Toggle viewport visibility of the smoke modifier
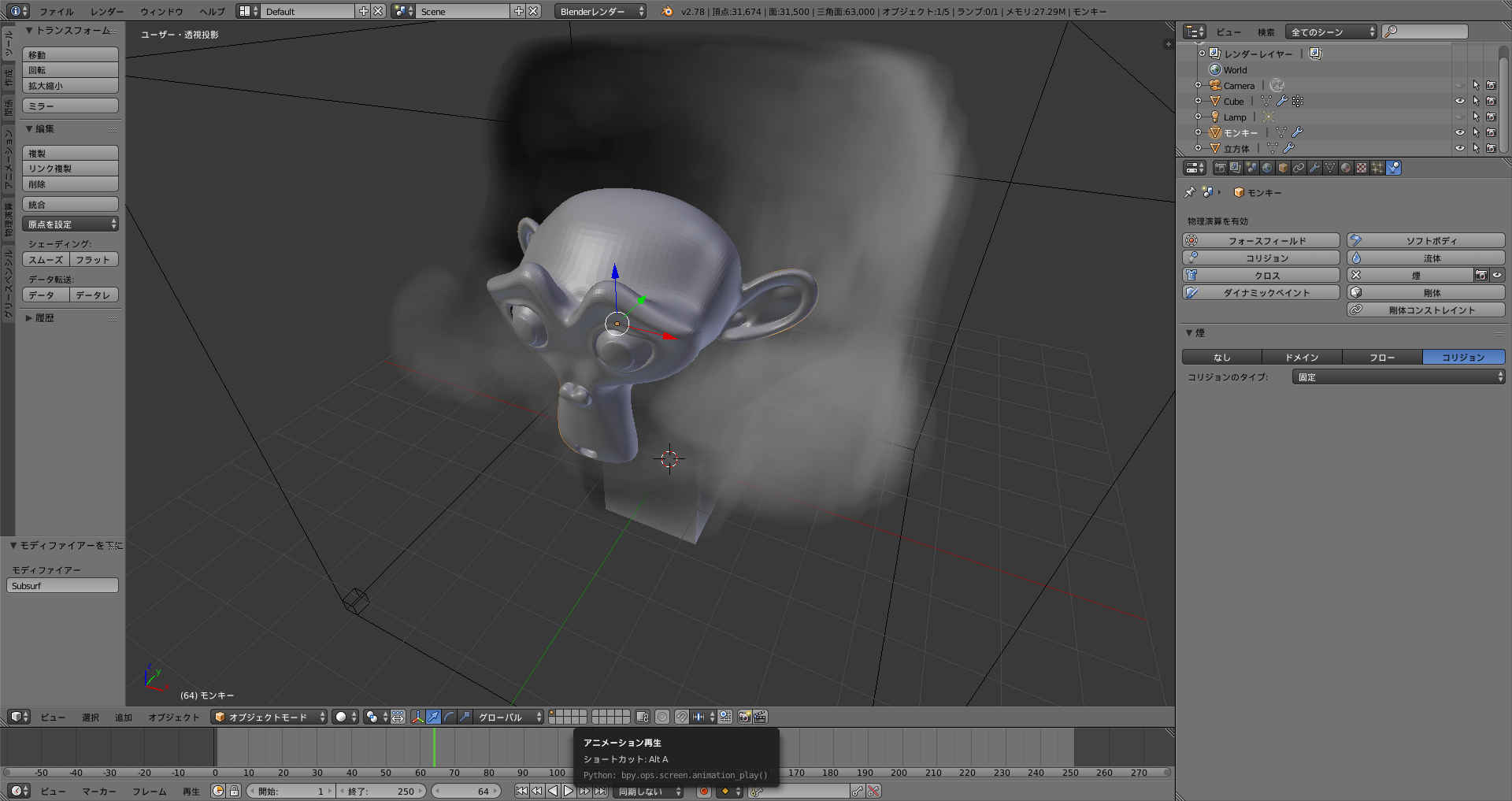 coord(1497,275)
